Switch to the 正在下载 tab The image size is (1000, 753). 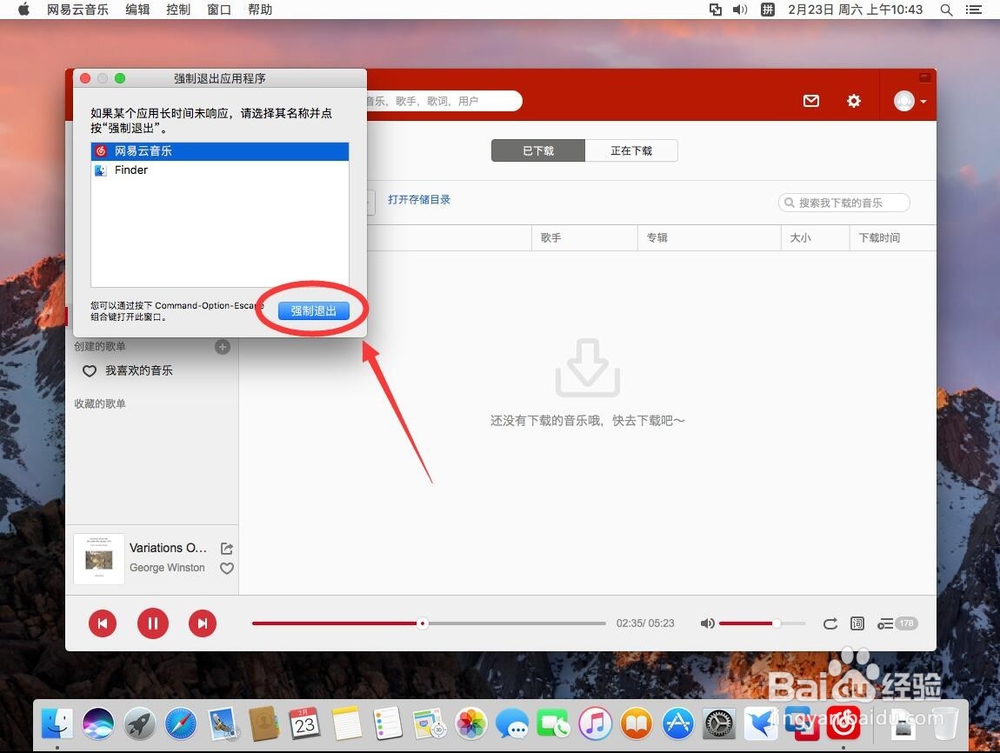pos(631,150)
